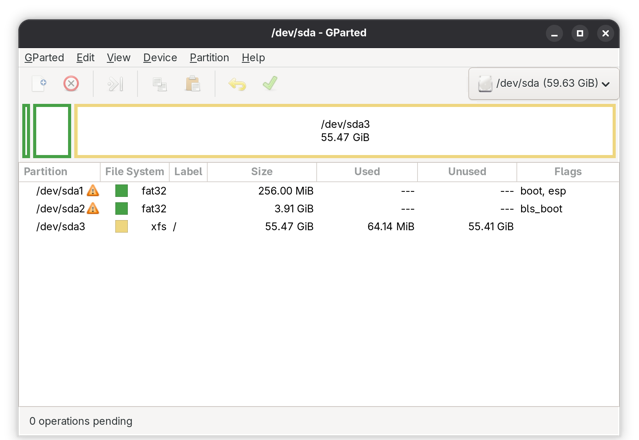The height and width of the screenshot is (440, 639).
Task: Open the GParted menu
Action: (44, 57)
